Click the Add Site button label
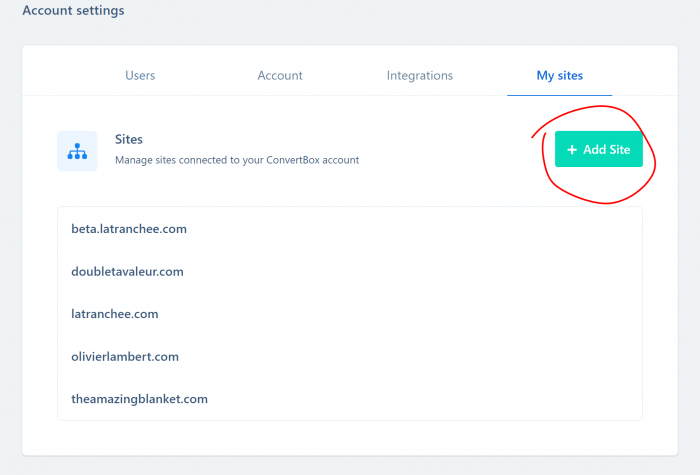 607,150
